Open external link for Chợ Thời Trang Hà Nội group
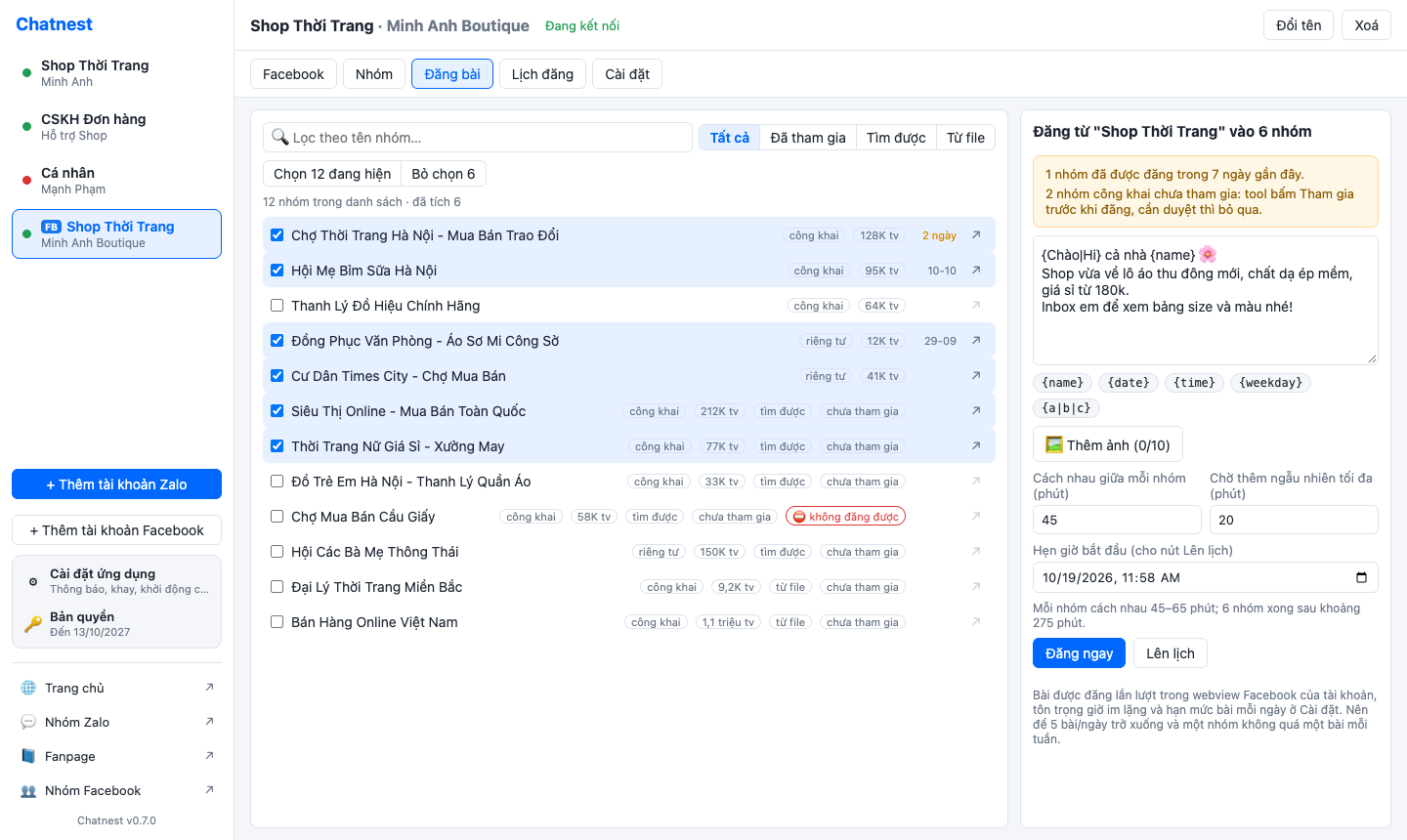This screenshot has height=840, width=1407. coord(976,235)
